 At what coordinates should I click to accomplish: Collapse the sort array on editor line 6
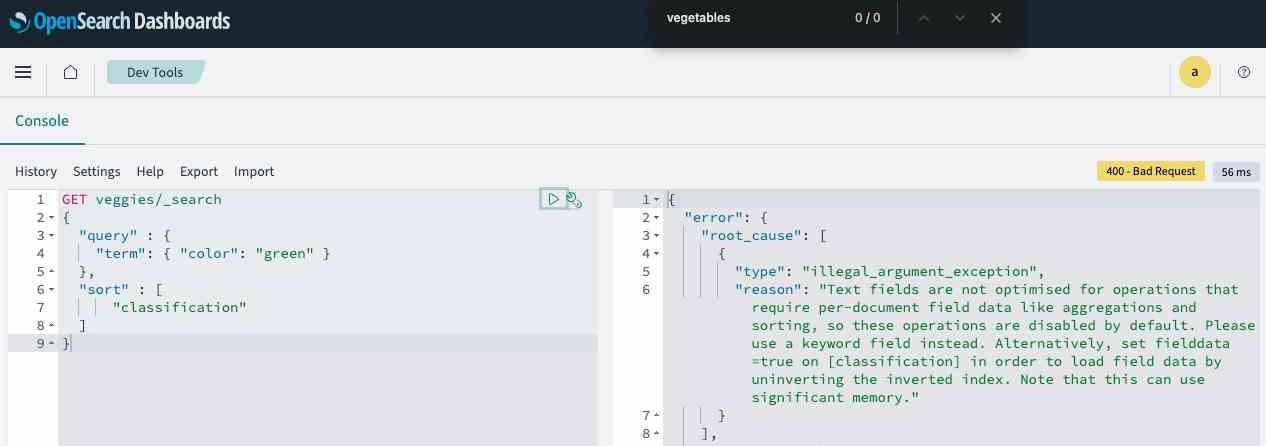point(51,290)
